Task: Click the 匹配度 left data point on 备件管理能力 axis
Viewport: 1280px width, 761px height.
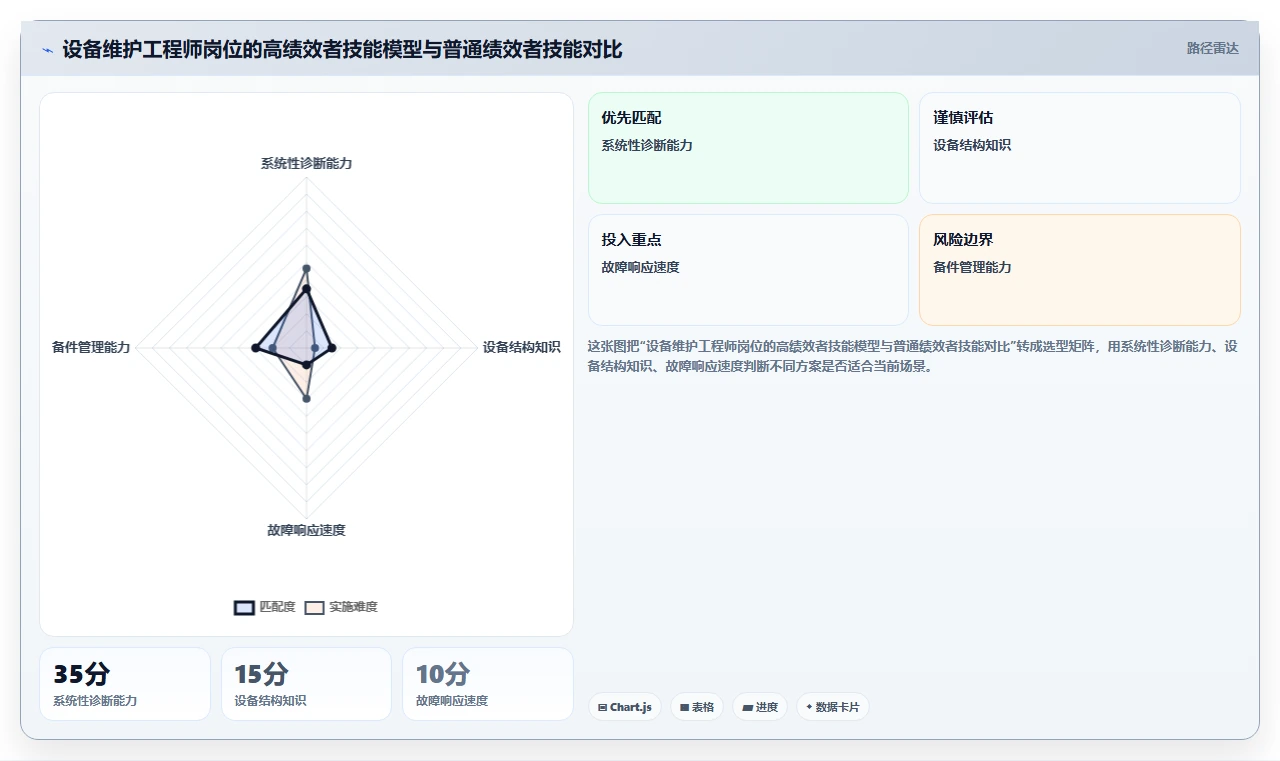Action: (x=255, y=348)
